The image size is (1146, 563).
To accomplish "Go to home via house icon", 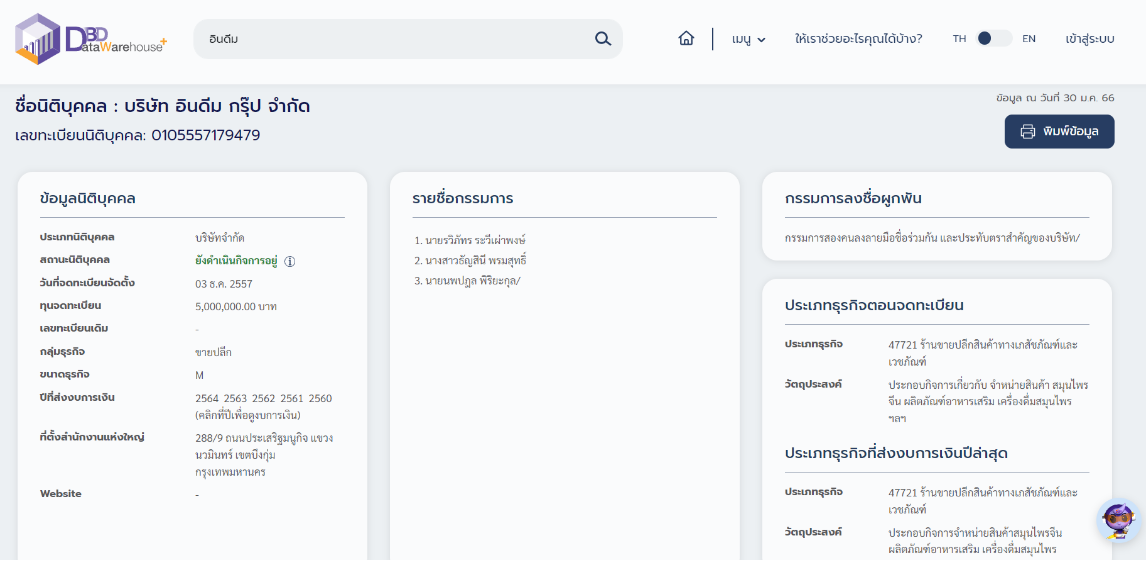I will pyautogui.click(x=686, y=39).
